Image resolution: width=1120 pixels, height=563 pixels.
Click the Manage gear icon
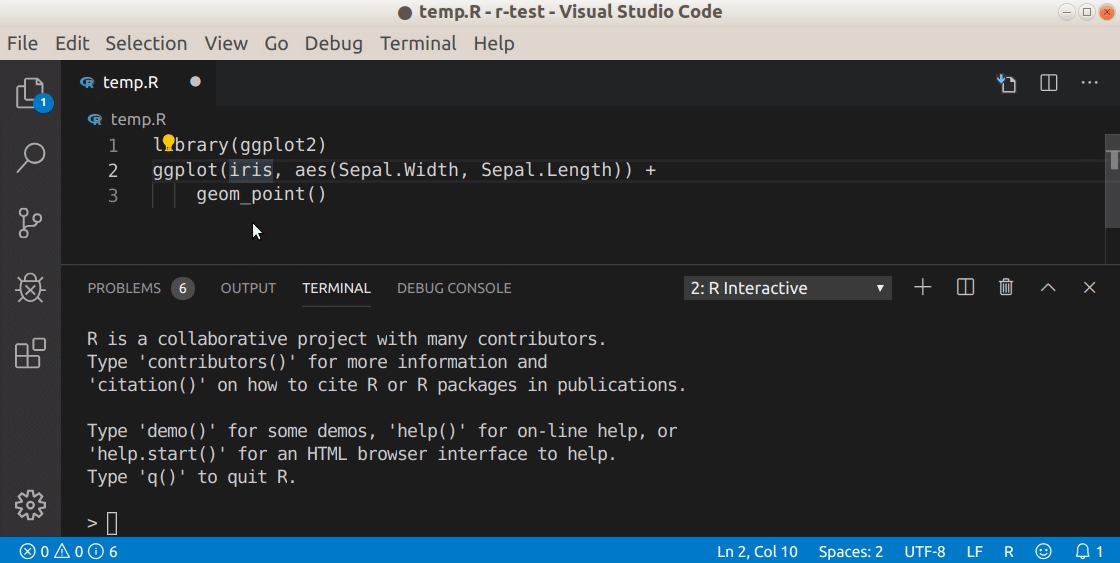(30, 505)
